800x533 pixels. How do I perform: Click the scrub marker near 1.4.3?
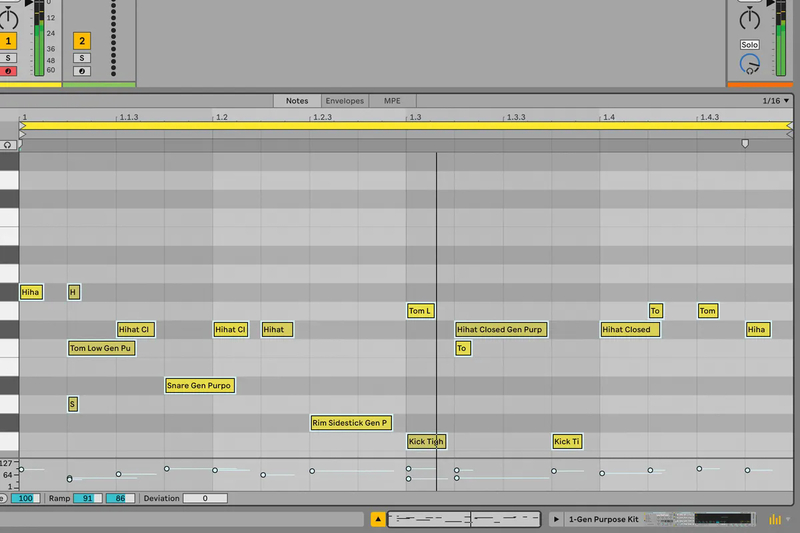[x=745, y=144]
